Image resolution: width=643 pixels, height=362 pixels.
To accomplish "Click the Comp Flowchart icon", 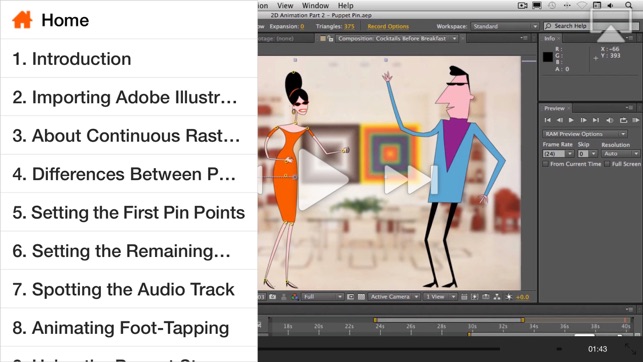I will click(497, 297).
